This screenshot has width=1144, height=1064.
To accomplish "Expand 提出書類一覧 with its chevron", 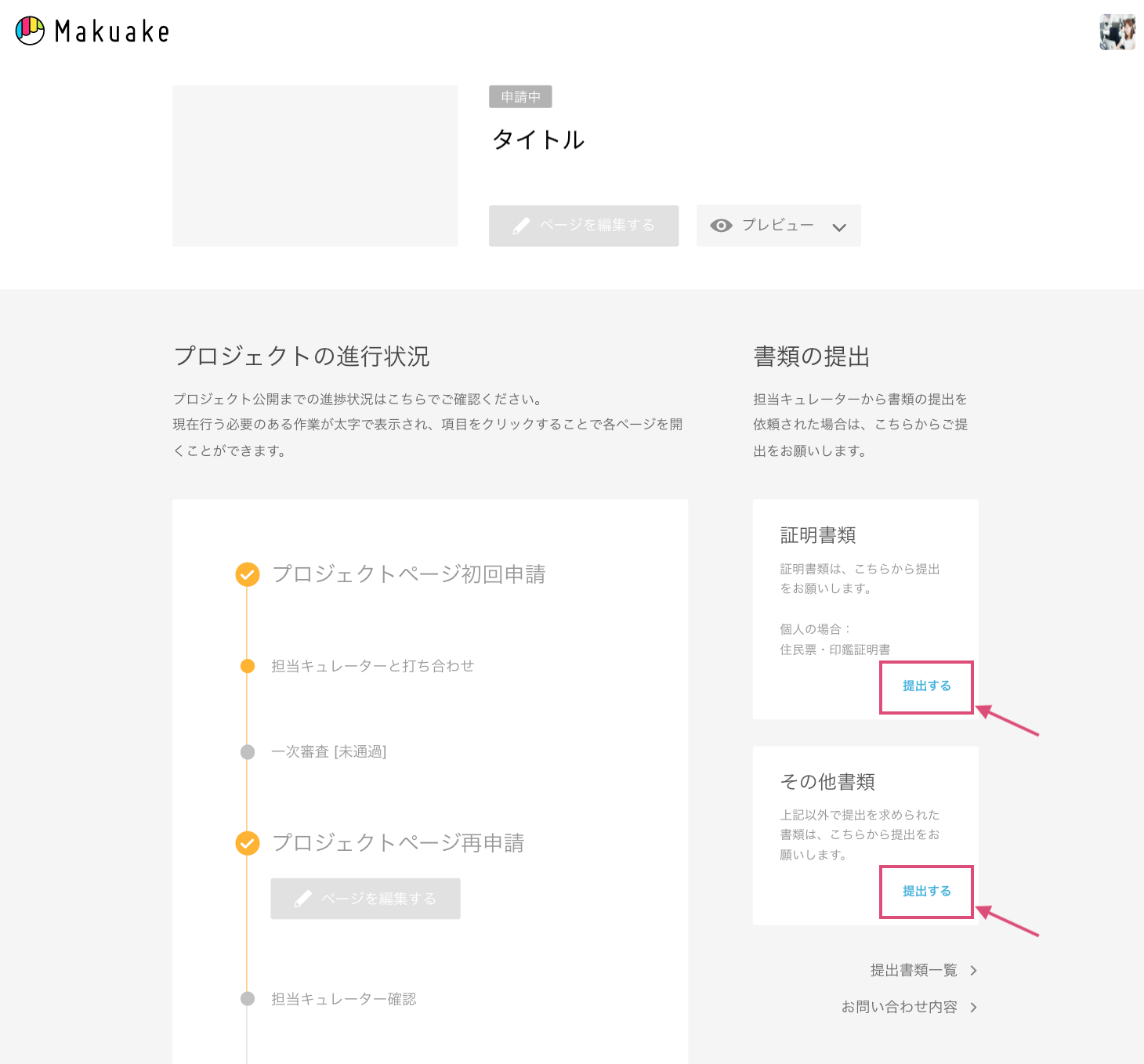I will pyautogui.click(x=974, y=970).
